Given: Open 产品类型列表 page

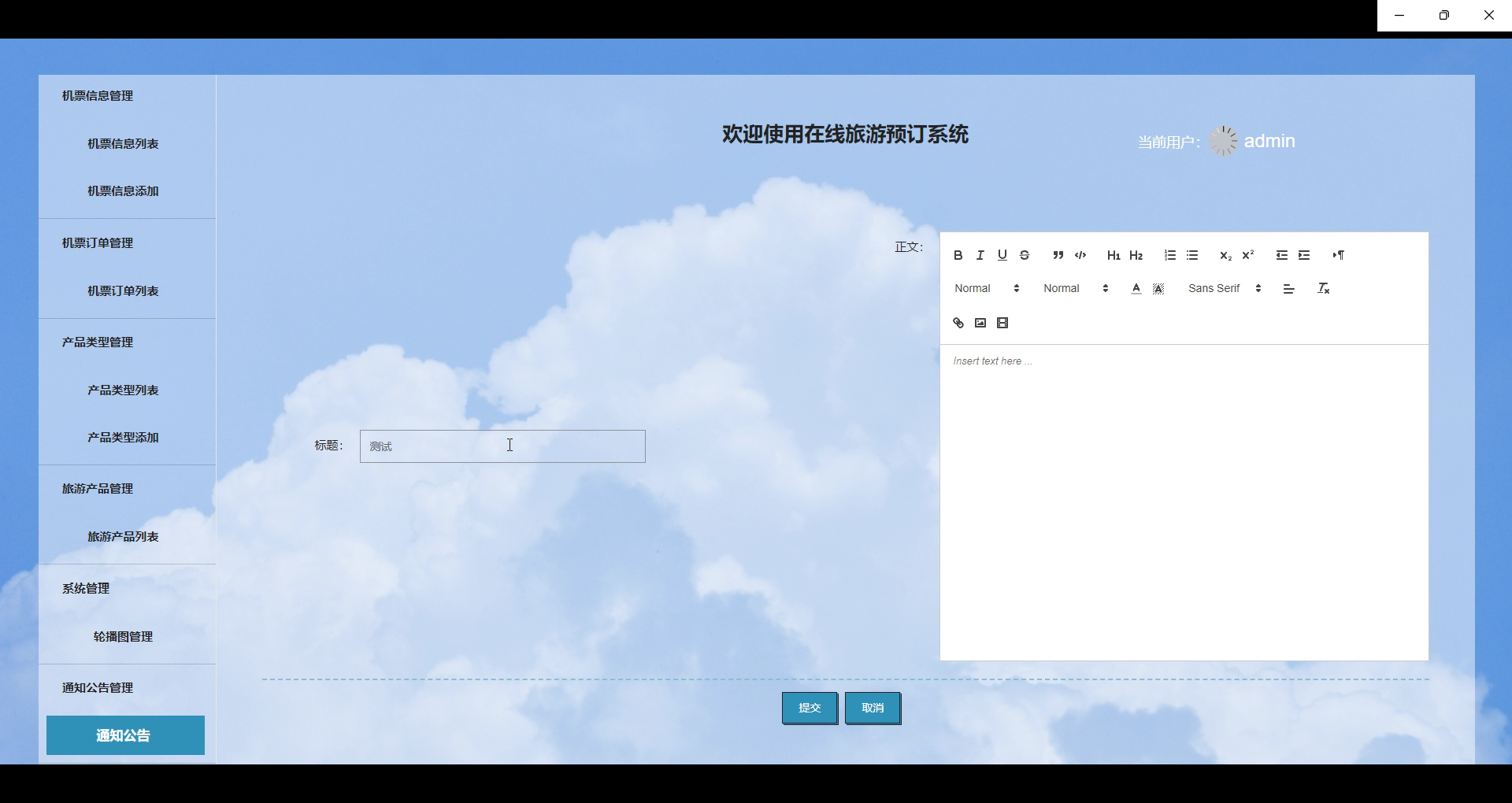Looking at the screenshot, I should click(123, 390).
